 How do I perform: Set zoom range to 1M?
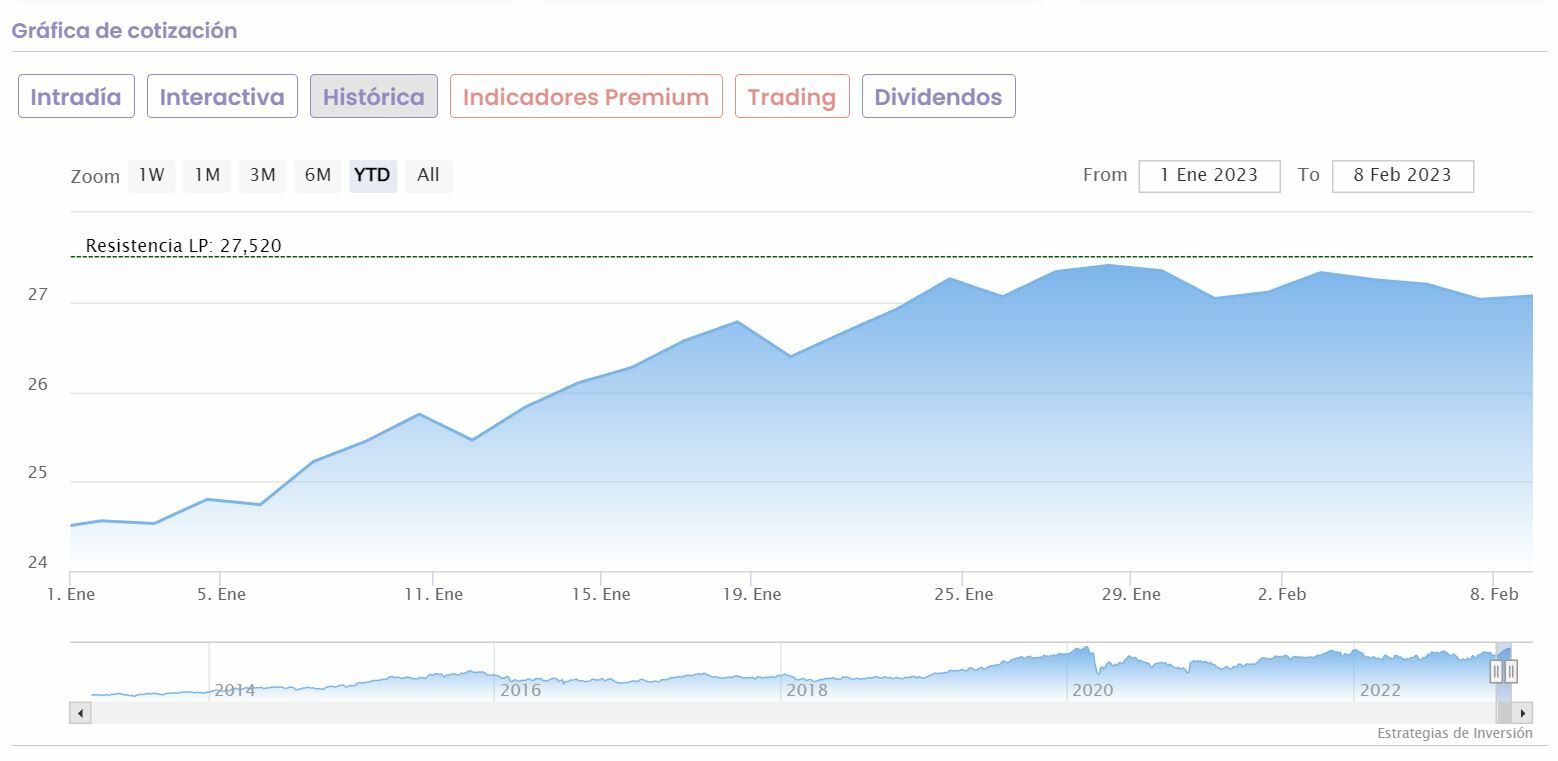tap(207, 176)
